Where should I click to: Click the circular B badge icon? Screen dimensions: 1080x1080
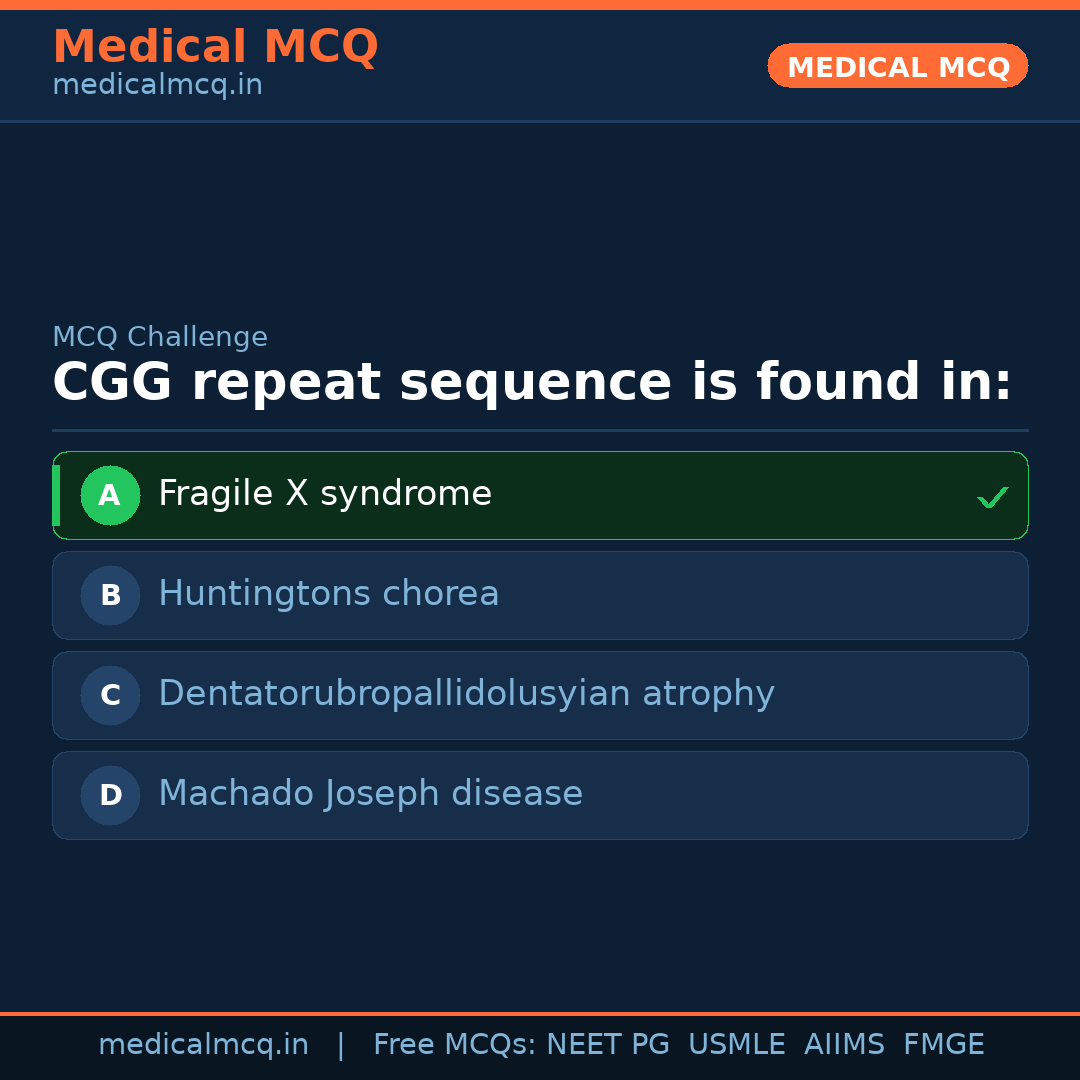pos(110,595)
